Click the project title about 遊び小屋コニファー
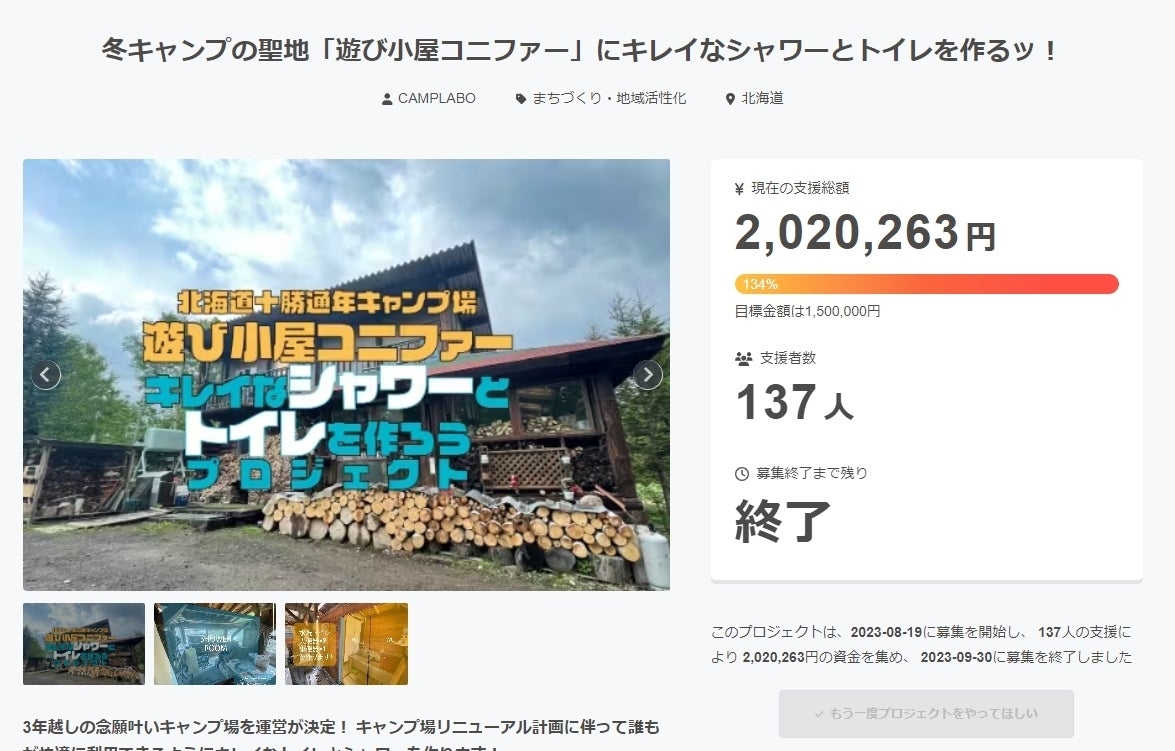Screen dimensions: 1175x751 (587, 47)
